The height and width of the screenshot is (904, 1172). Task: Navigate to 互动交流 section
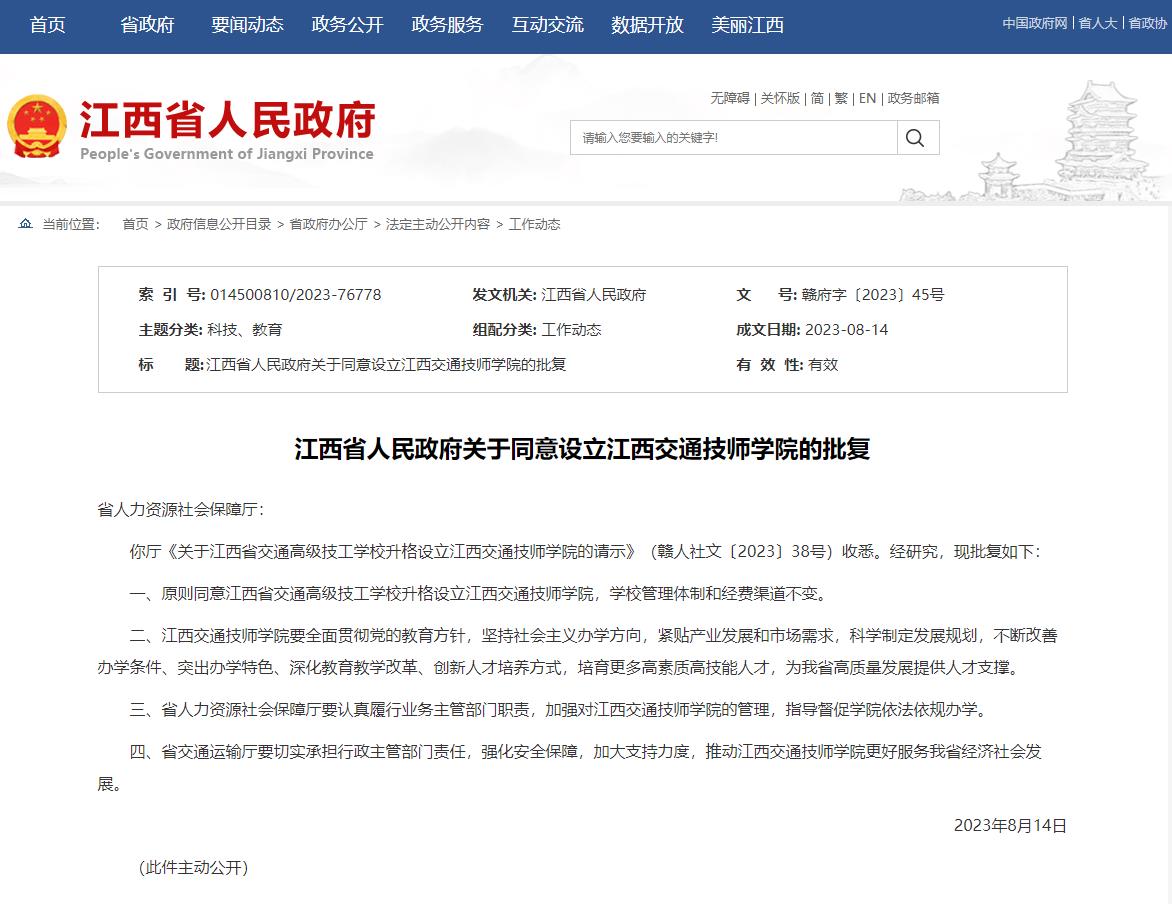point(547,25)
